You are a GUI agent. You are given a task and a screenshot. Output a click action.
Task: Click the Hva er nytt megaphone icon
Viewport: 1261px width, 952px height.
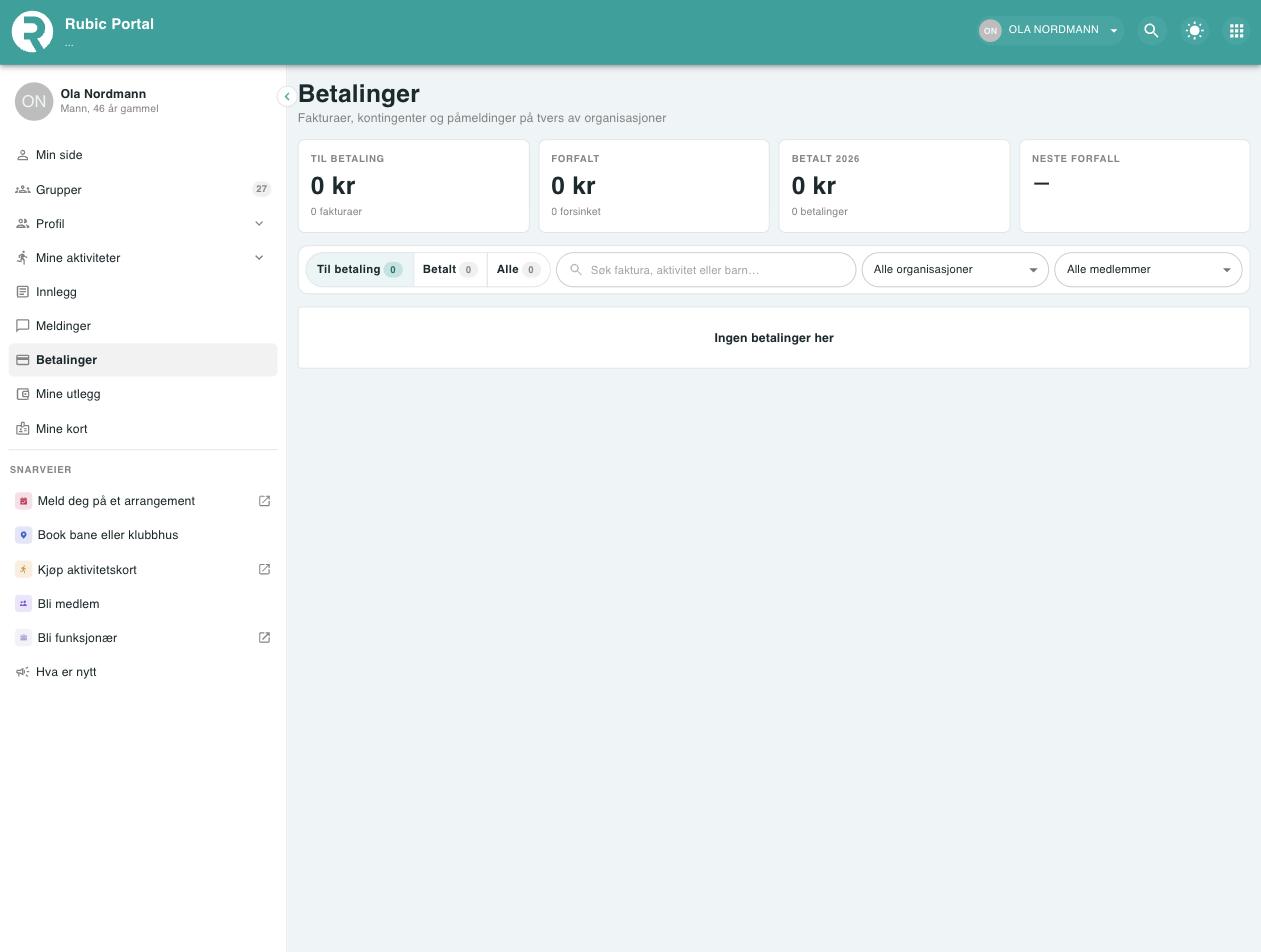pos(23,672)
